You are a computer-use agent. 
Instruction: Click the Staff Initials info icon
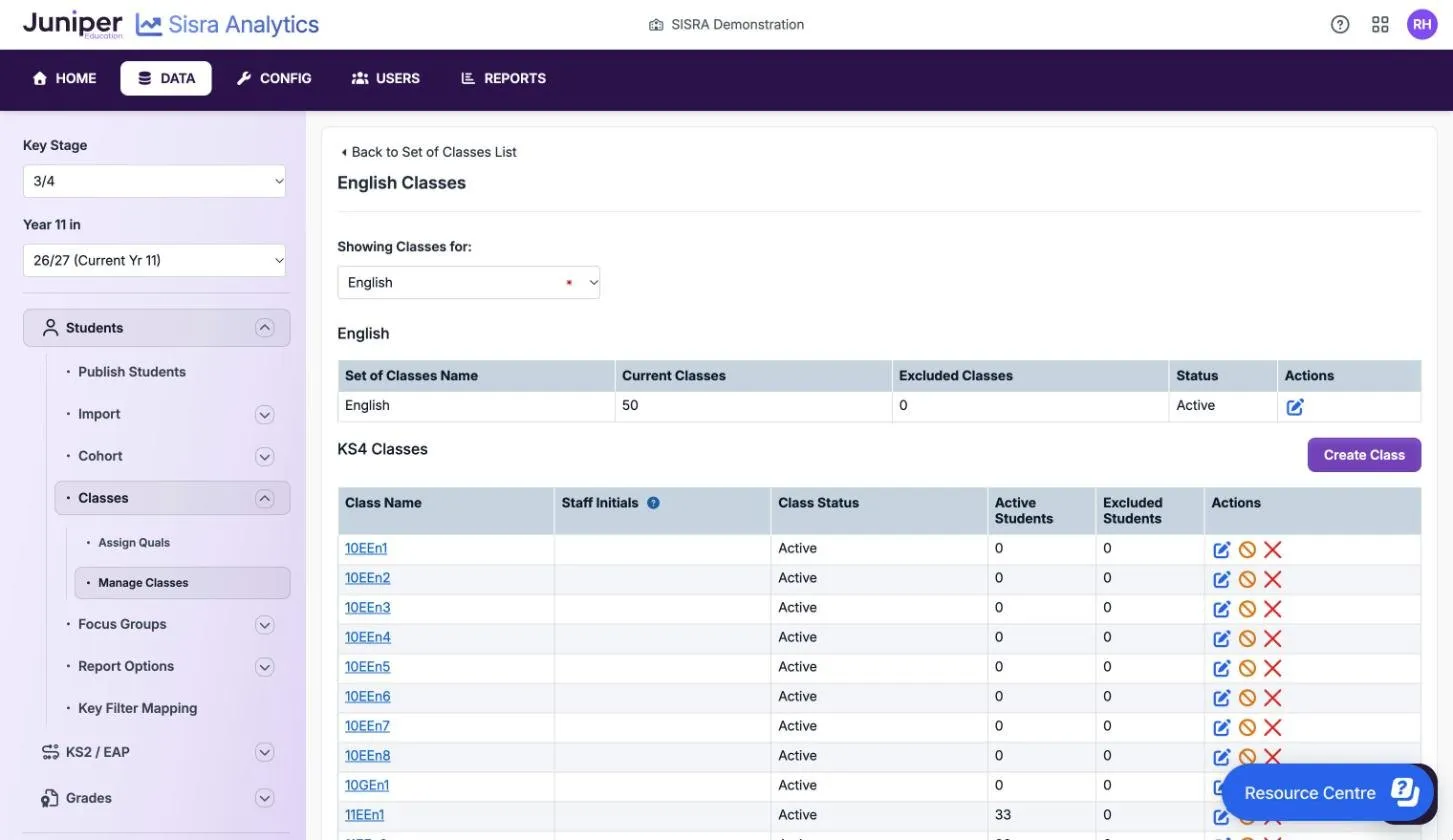pyautogui.click(x=653, y=503)
